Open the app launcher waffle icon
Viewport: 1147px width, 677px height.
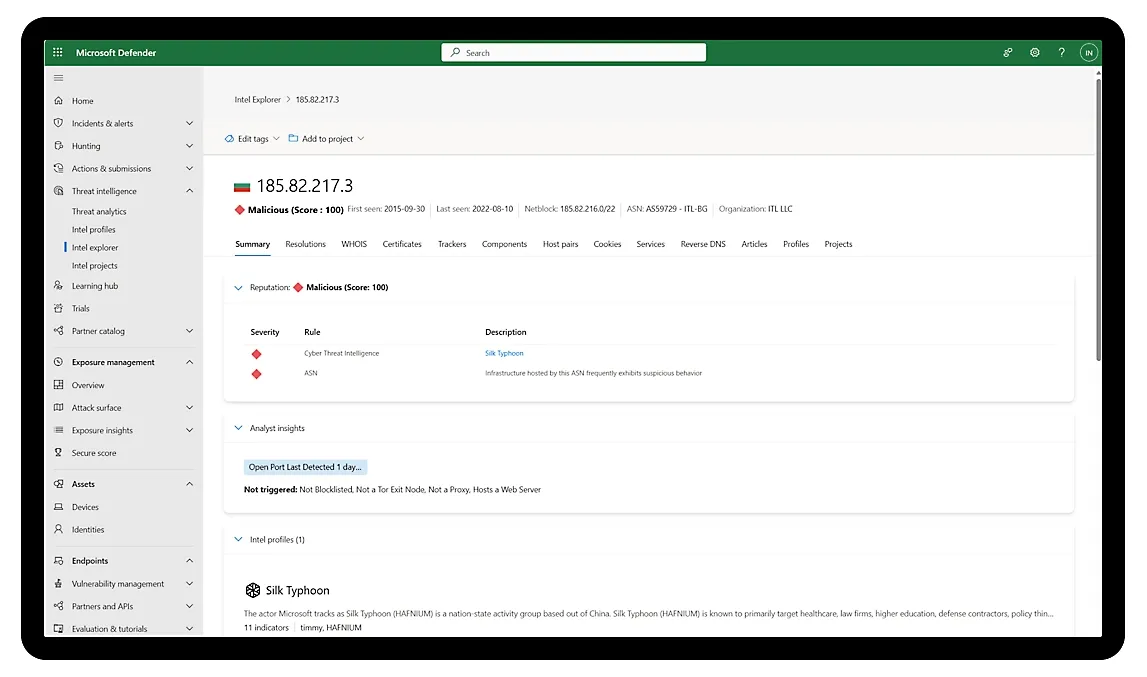(58, 53)
